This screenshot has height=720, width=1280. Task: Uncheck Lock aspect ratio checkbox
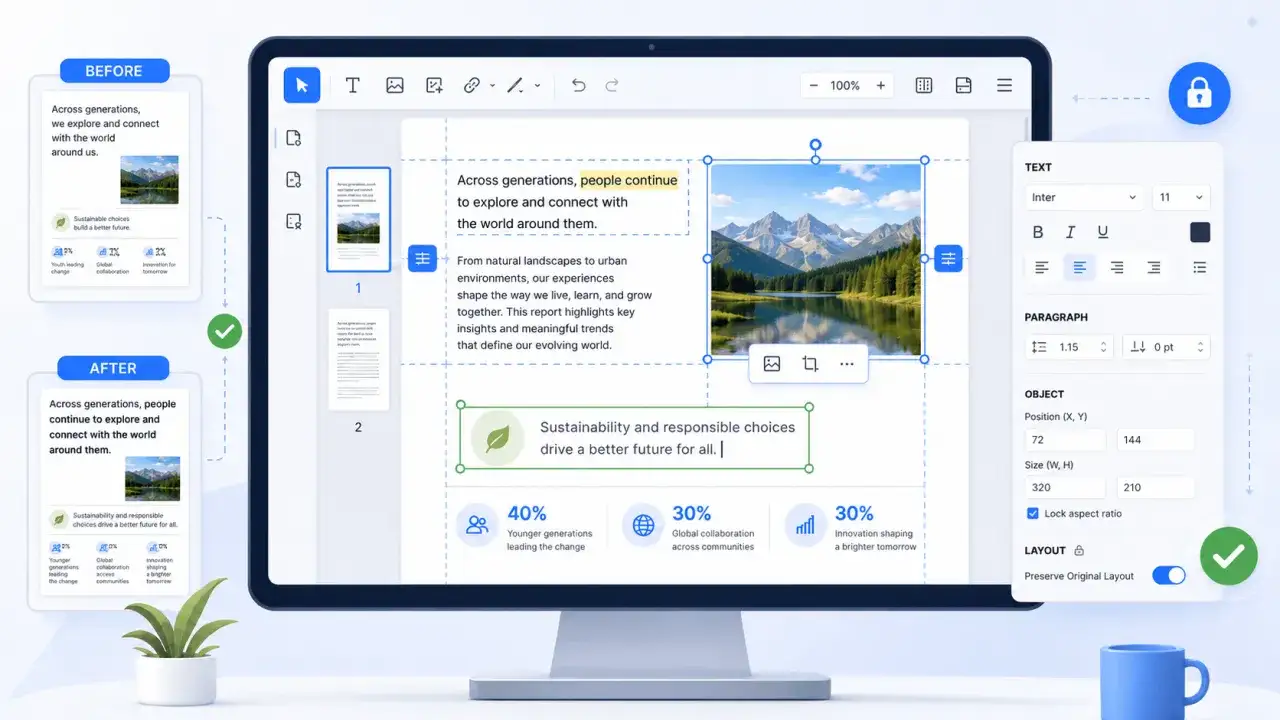tap(1033, 513)
